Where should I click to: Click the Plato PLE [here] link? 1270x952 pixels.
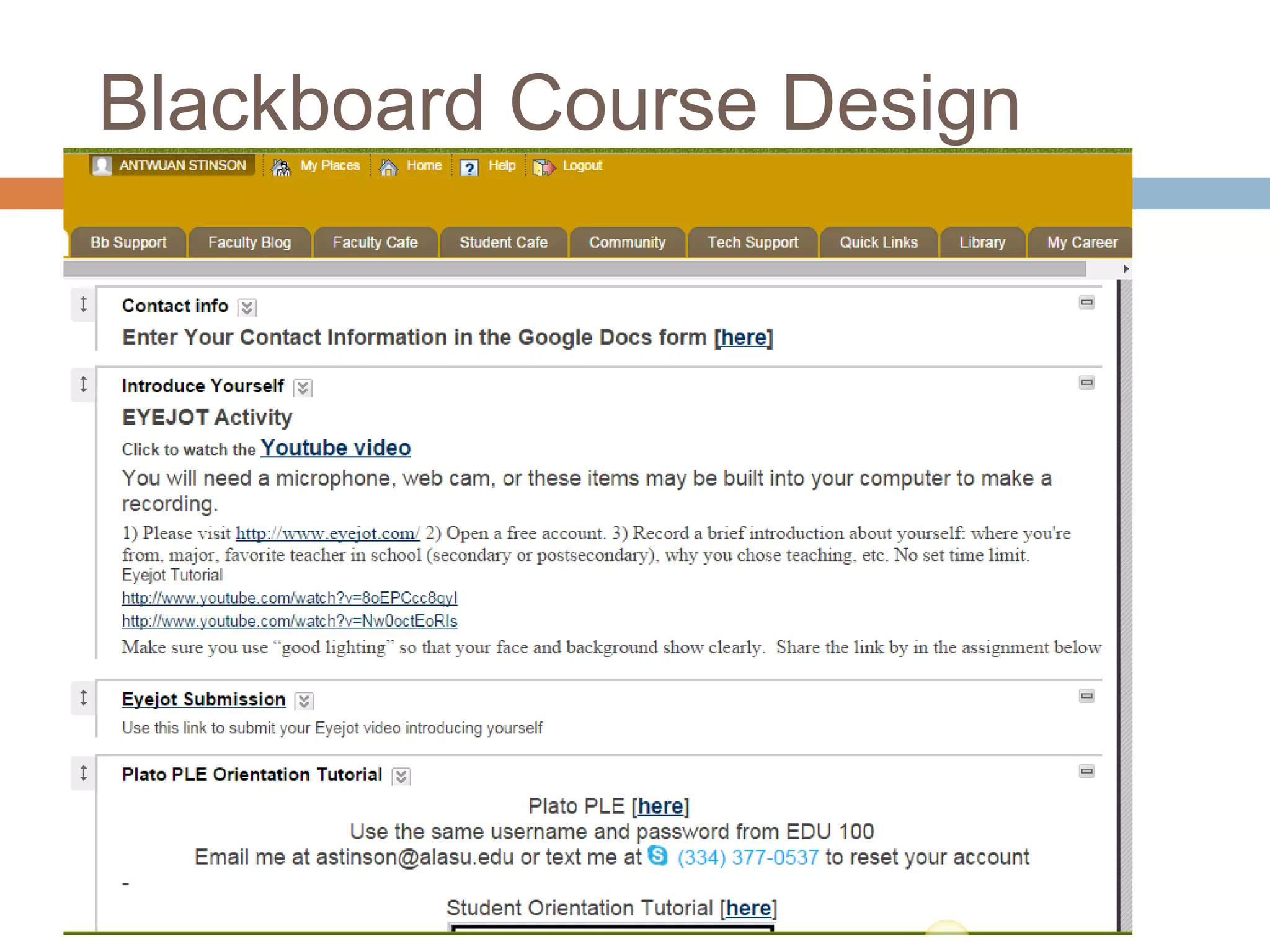pyautogui.click(x=660, y=806)
